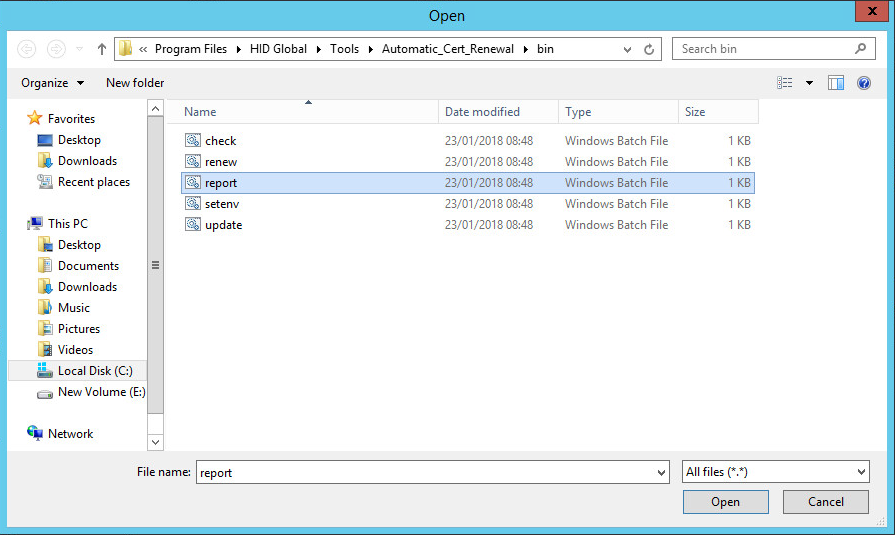Open the view options dropdown arrow

coord(809,83)
